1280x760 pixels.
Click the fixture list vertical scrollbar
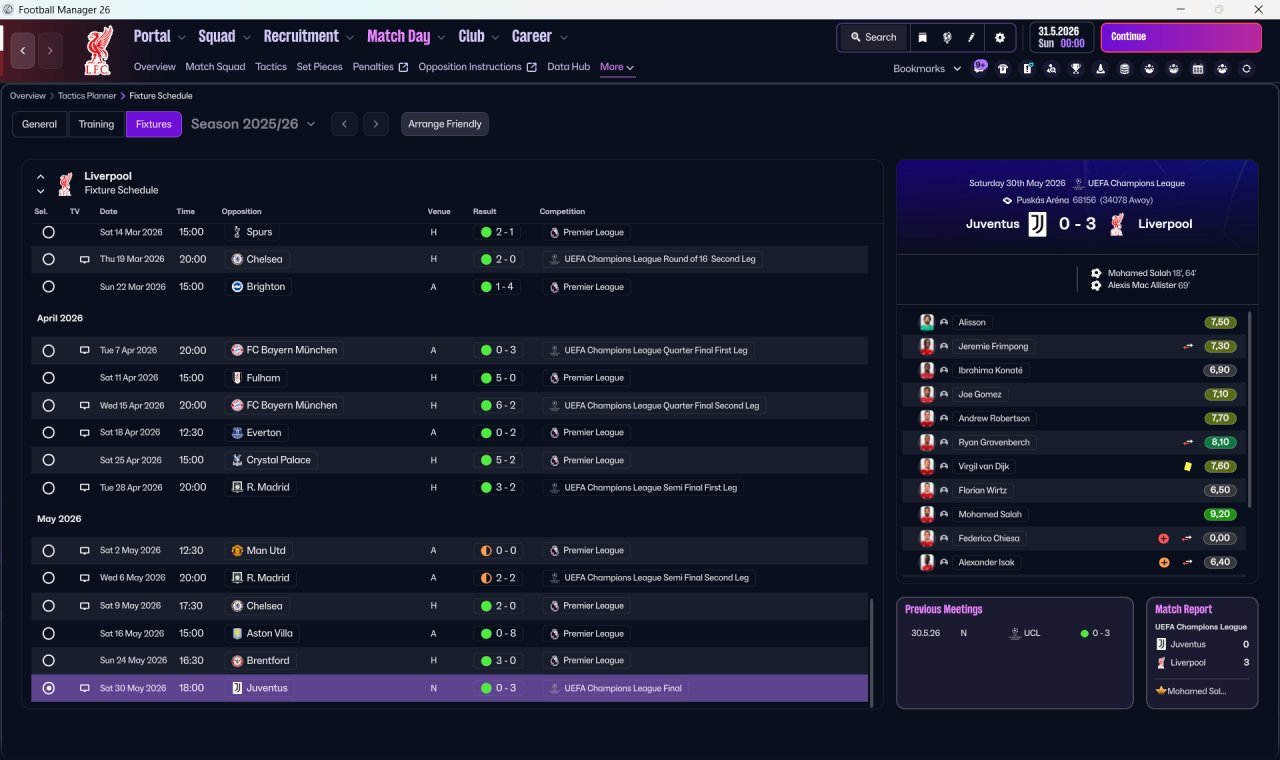click(873, 650)
